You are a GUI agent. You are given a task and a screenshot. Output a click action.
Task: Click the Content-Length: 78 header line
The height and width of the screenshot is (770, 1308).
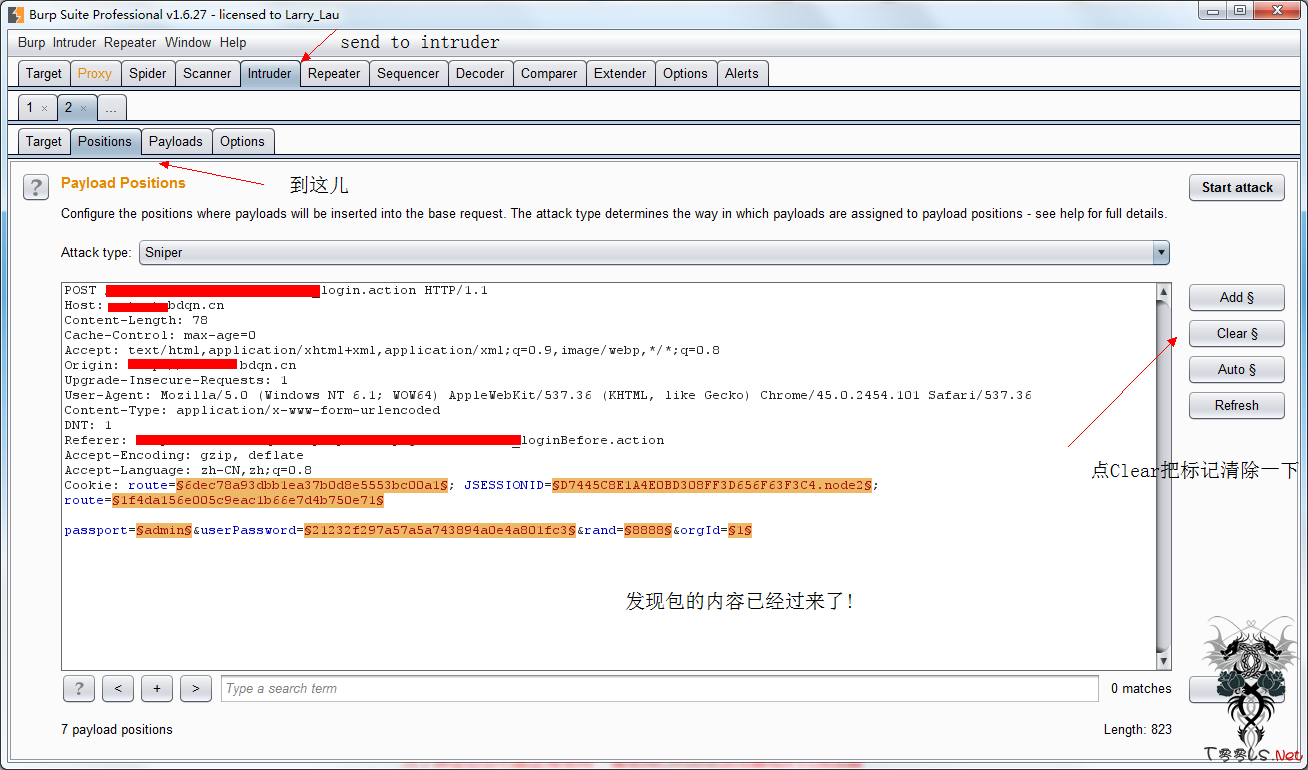click(136, 320)
